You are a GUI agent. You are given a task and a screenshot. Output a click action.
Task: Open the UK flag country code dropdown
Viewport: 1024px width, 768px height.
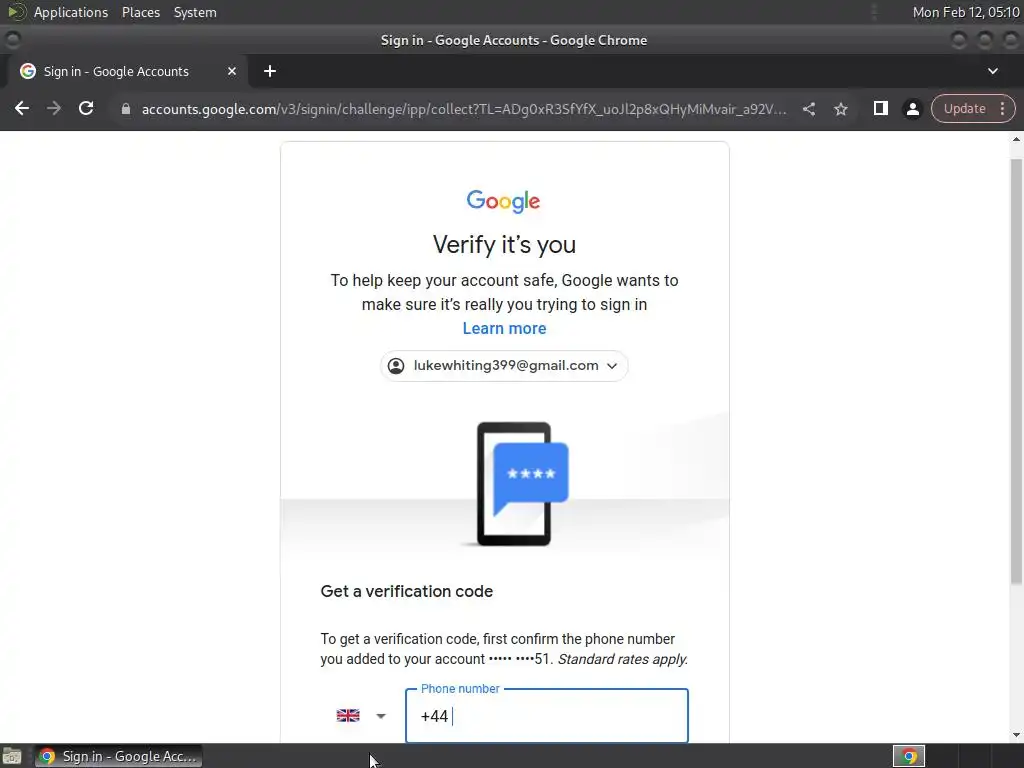(x=361, y=716)
